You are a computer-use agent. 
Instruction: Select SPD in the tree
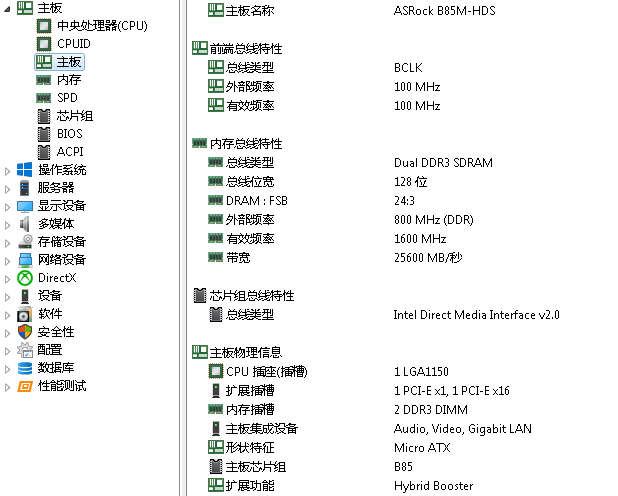point(67,98)
